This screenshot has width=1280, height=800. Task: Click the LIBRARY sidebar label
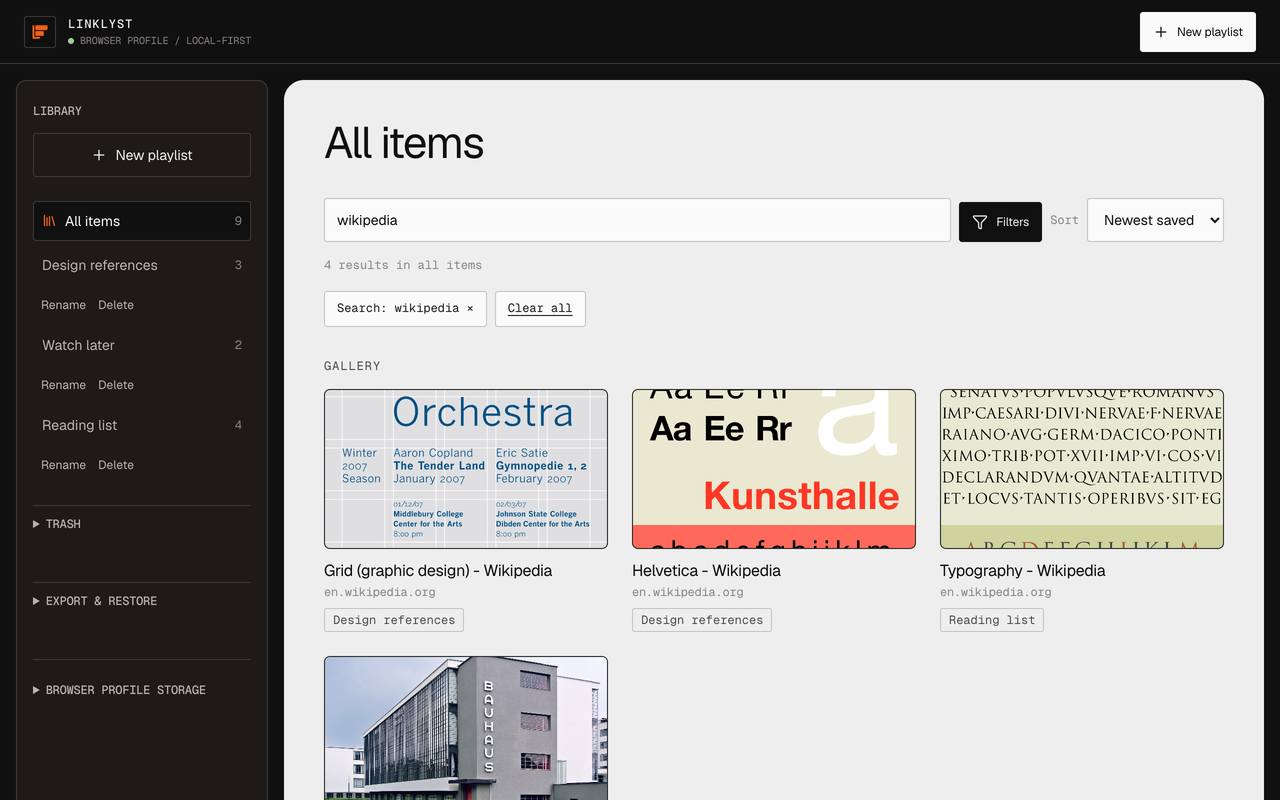(x=58, y=111)
